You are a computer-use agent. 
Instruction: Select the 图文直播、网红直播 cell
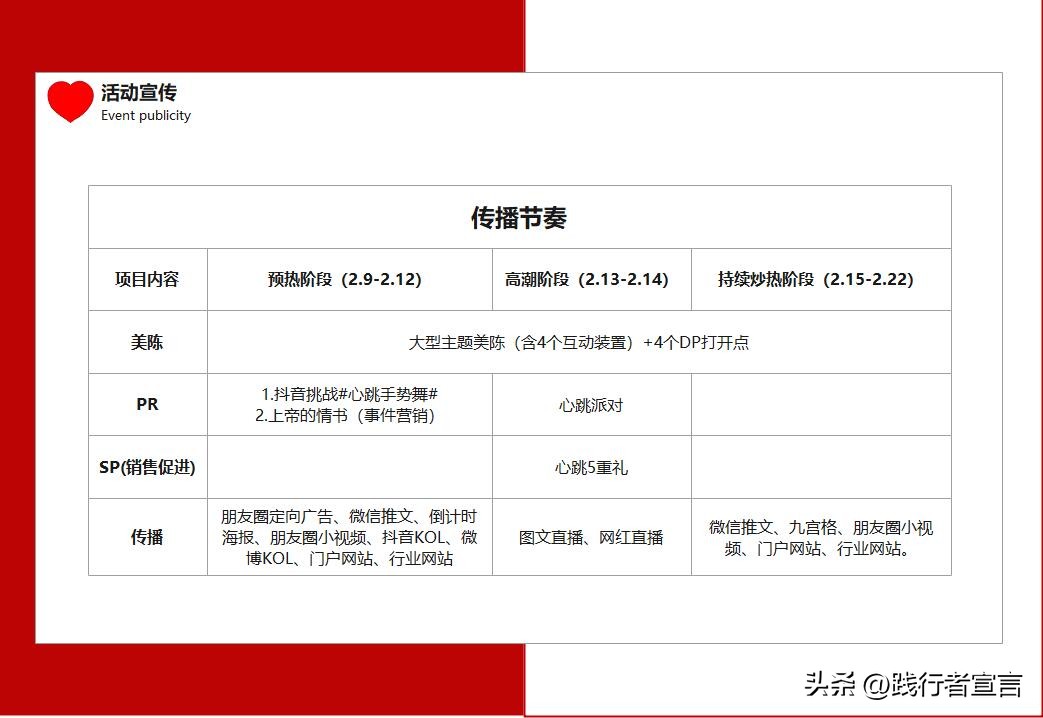tap(592, 538)
